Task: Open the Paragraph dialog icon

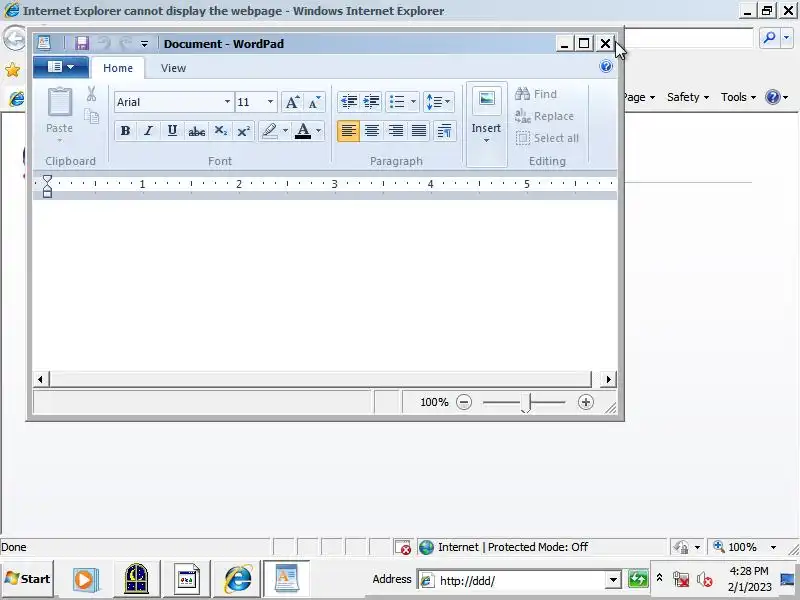Action: click(444, 131)
